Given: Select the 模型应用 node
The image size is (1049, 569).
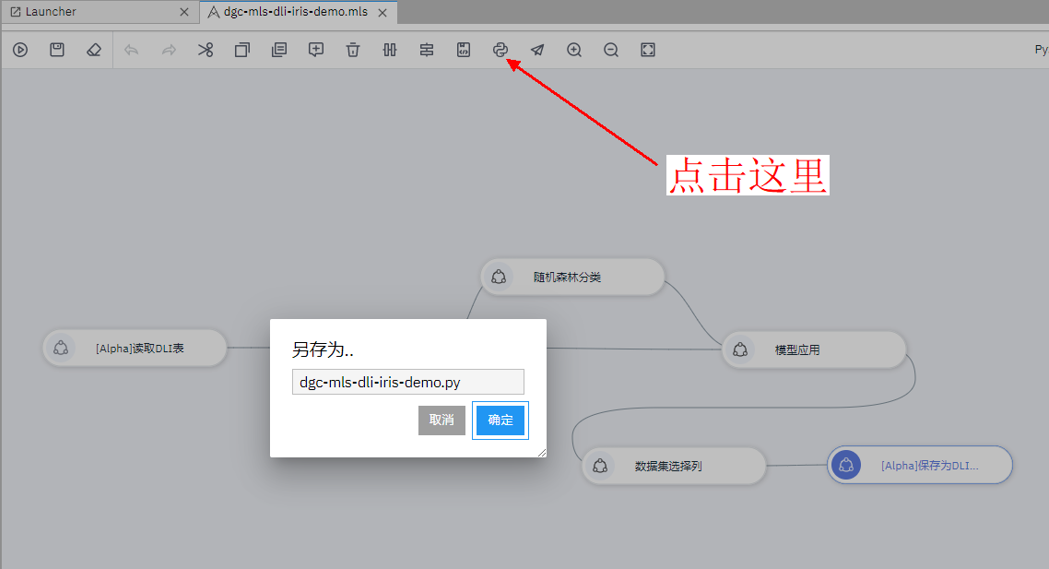Looking at the screenshot, I should (814, 349).
